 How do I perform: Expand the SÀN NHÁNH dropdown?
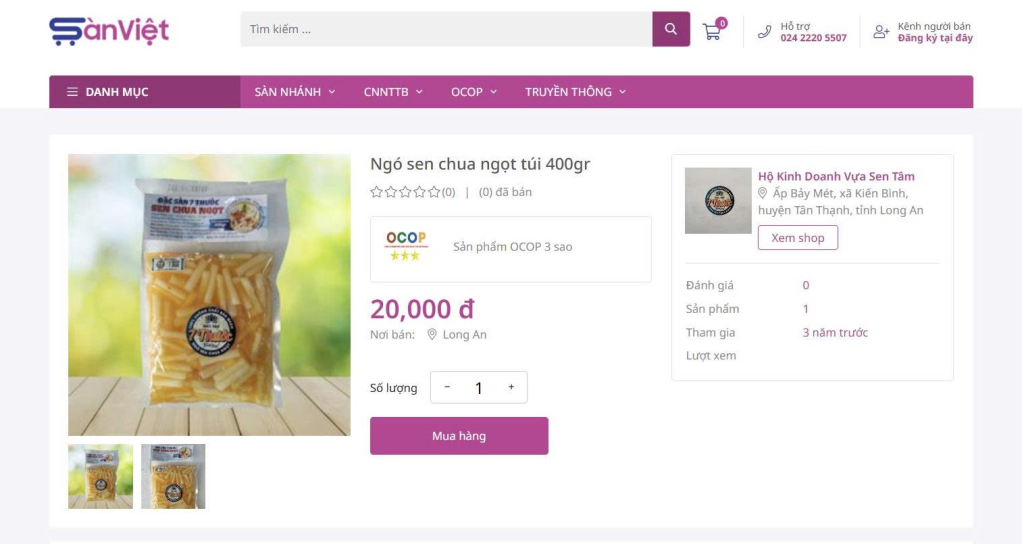[x=295, y=92]
